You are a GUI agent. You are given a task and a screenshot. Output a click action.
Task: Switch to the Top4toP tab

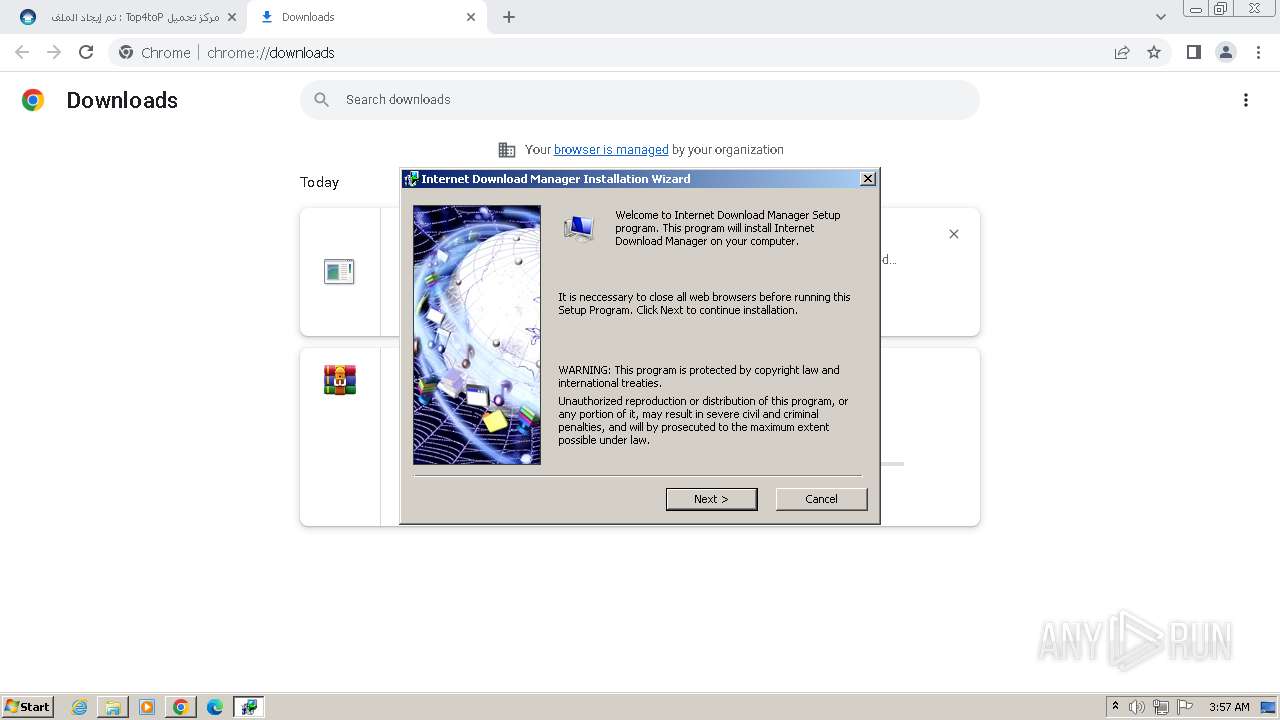click(127, 17)
